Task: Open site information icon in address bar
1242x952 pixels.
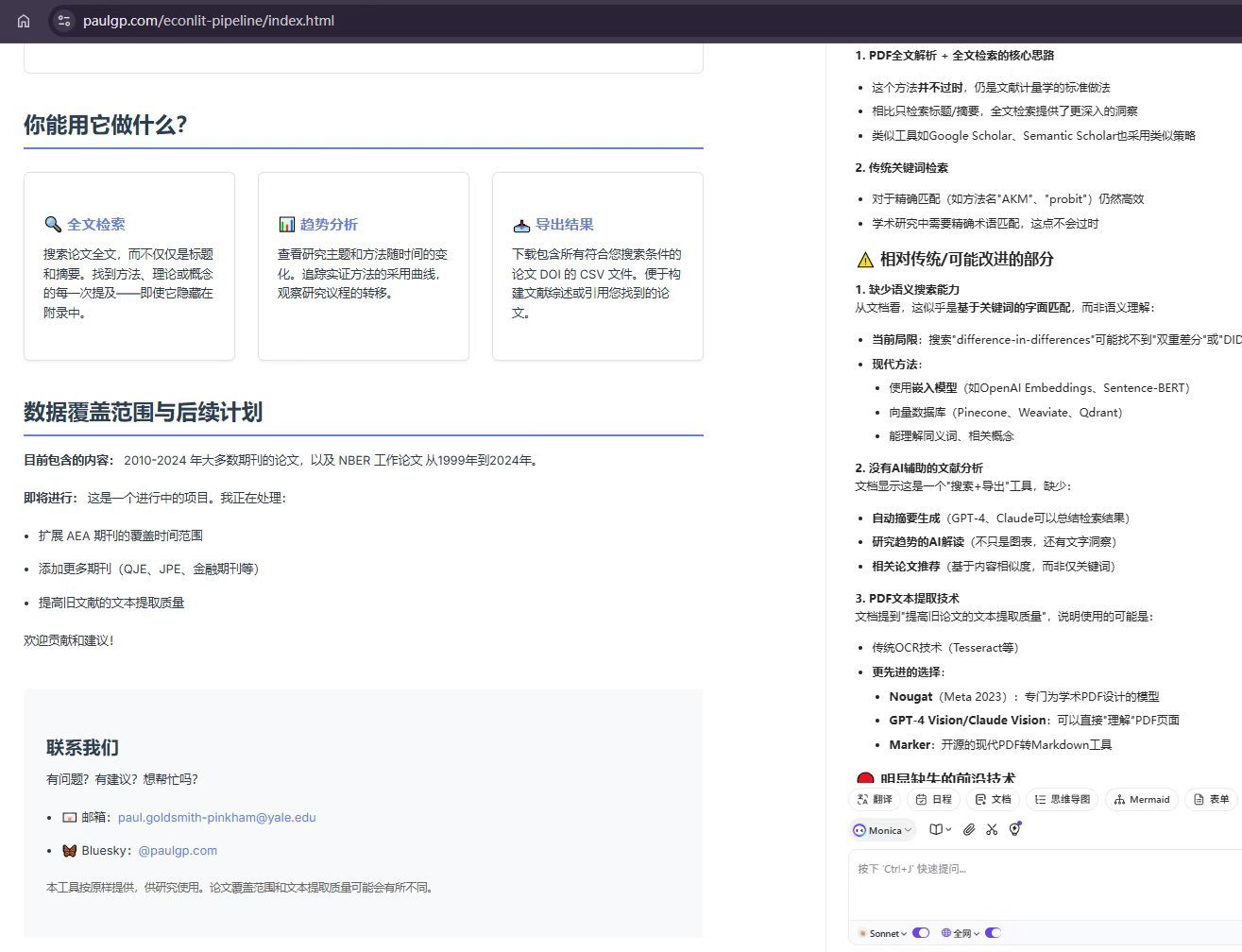Action: tap(63, 21)
